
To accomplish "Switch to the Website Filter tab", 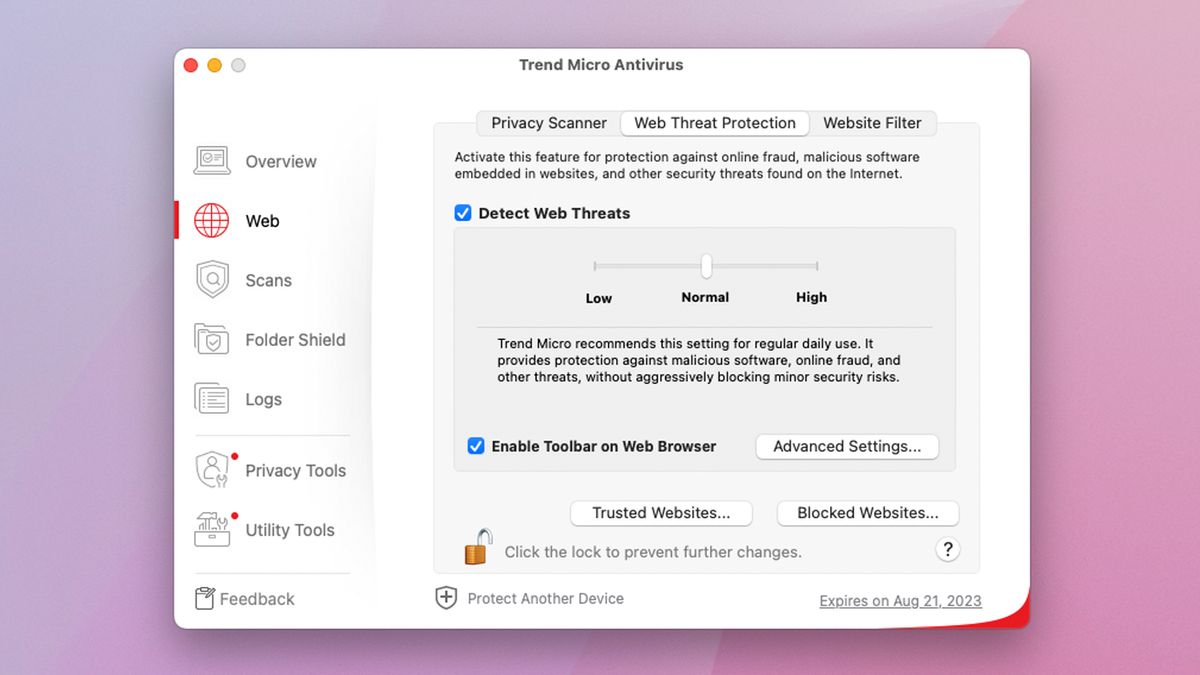I will [x=872, y=123].
